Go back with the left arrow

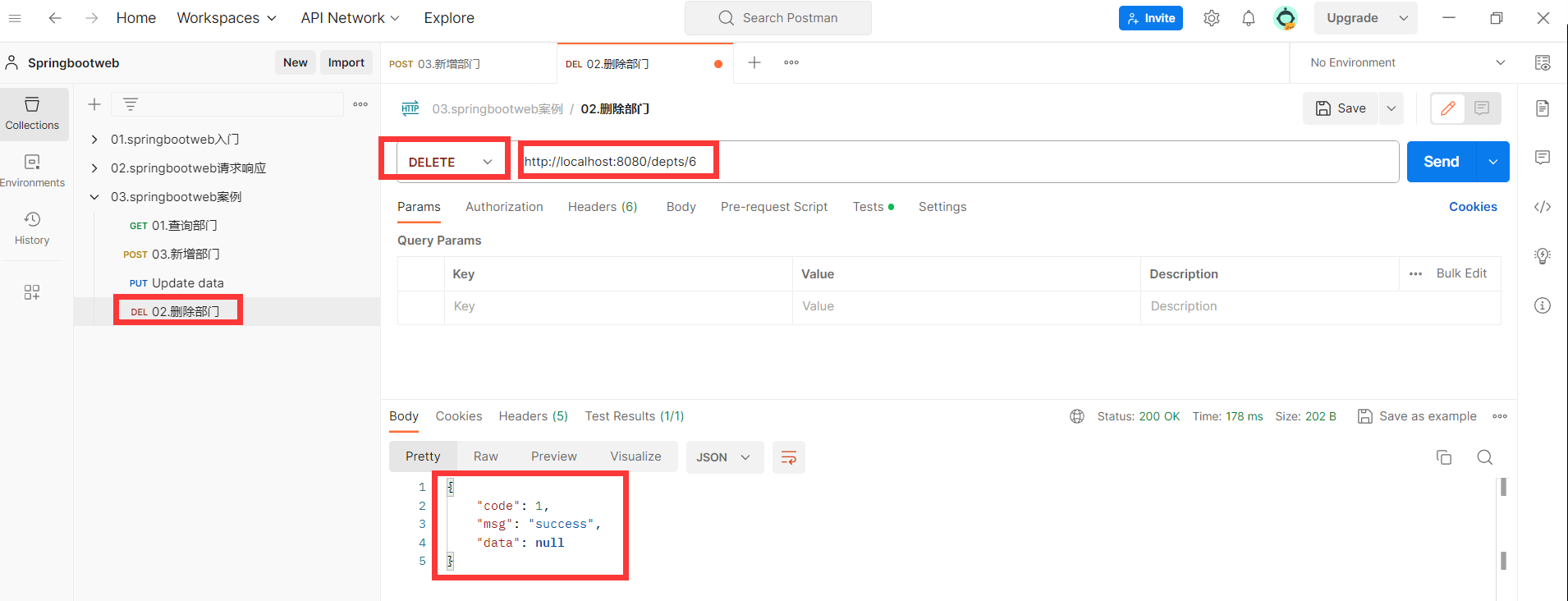[x=55, y=18]
